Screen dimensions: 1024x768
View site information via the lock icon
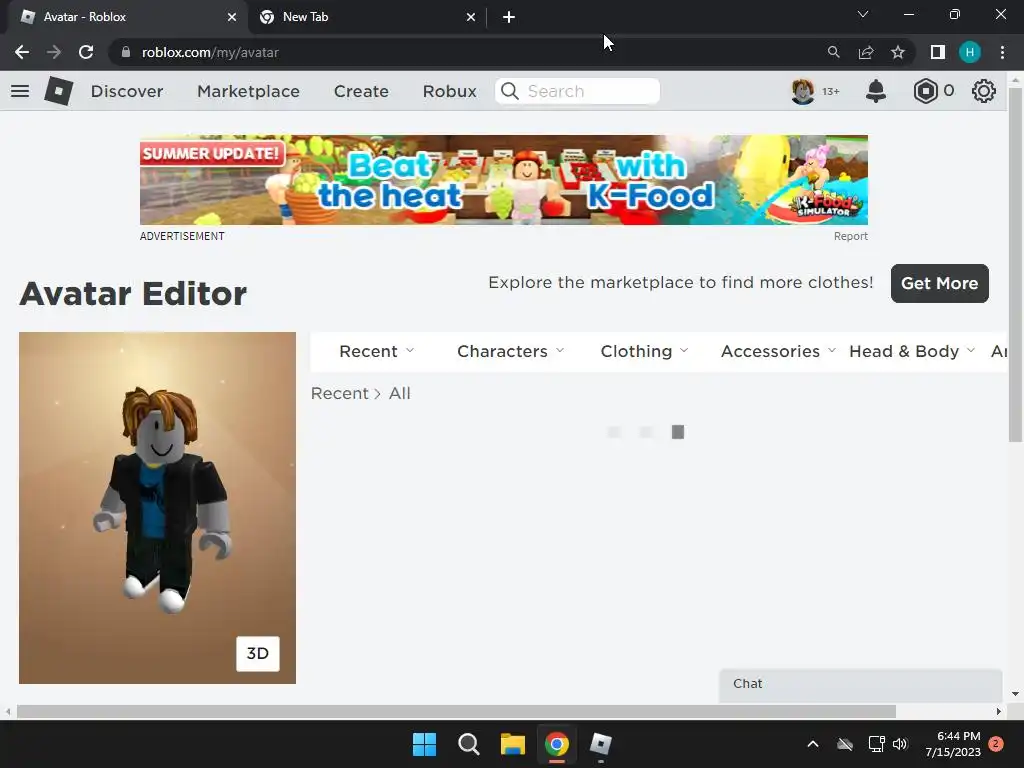point(126,52)
